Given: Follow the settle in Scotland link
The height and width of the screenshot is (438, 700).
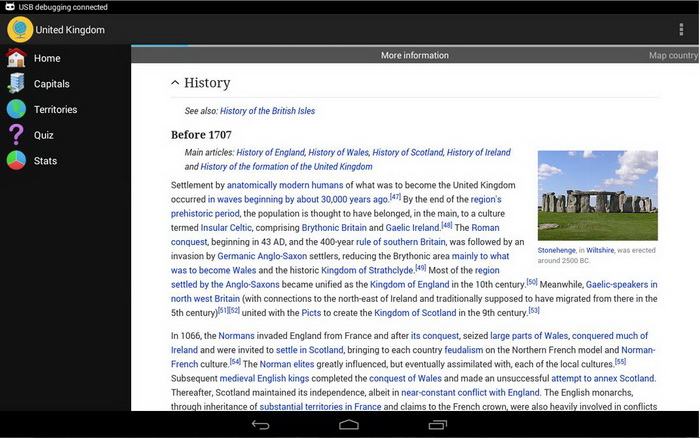Looking at the screenshot, I should (x=309, y=350).
